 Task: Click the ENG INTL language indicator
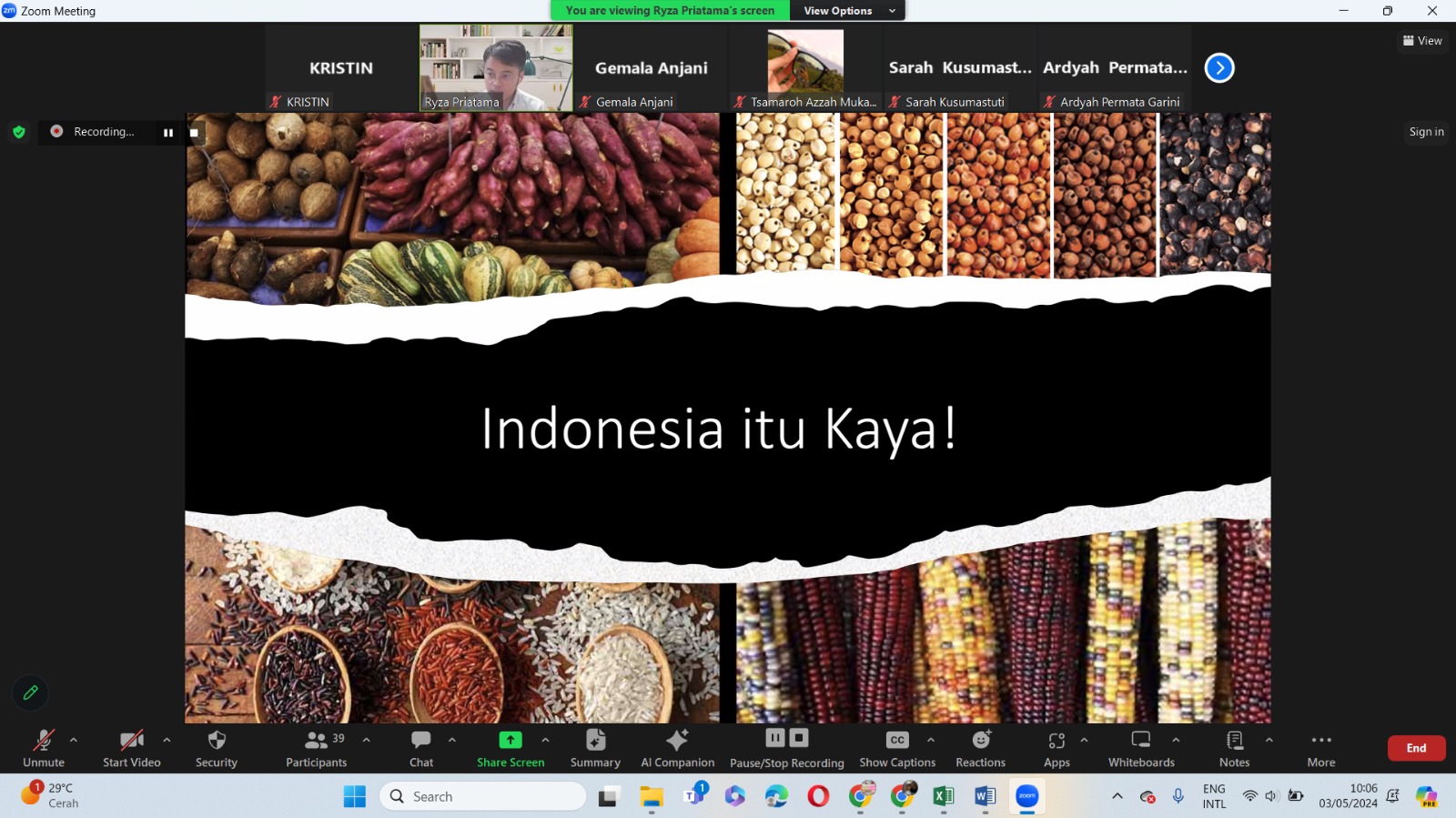pos(1214,796)
